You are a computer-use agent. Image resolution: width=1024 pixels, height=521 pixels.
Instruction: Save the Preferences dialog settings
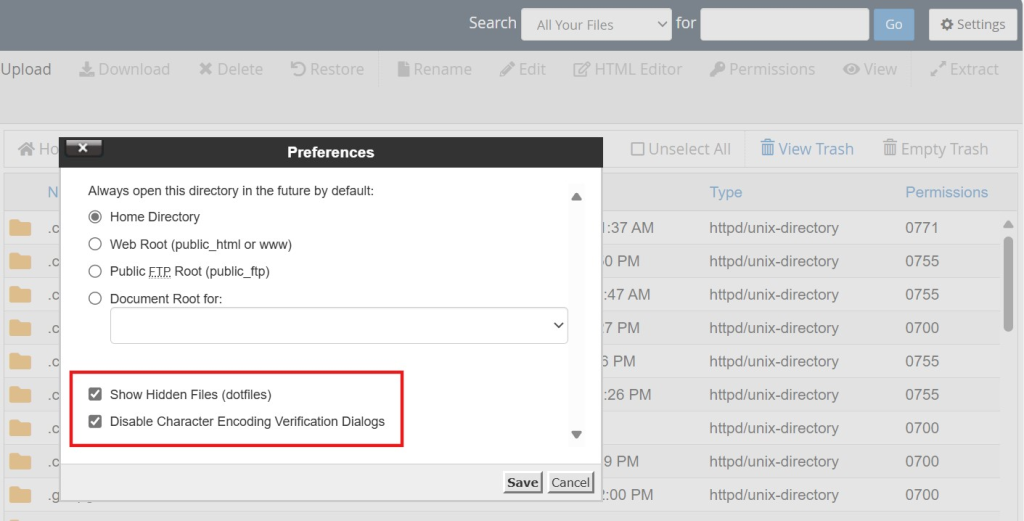[x=522, y=482]
